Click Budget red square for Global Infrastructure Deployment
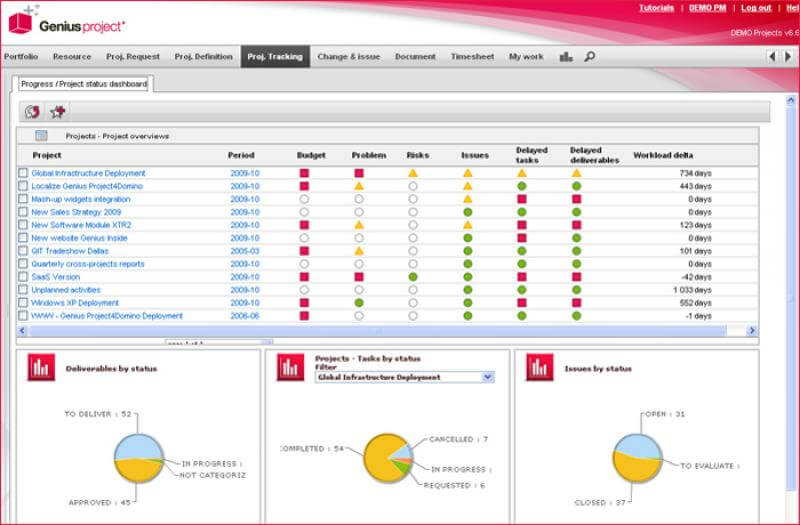Image resolution: width=800 pixels, height=525 pixels. click(304, 173)
